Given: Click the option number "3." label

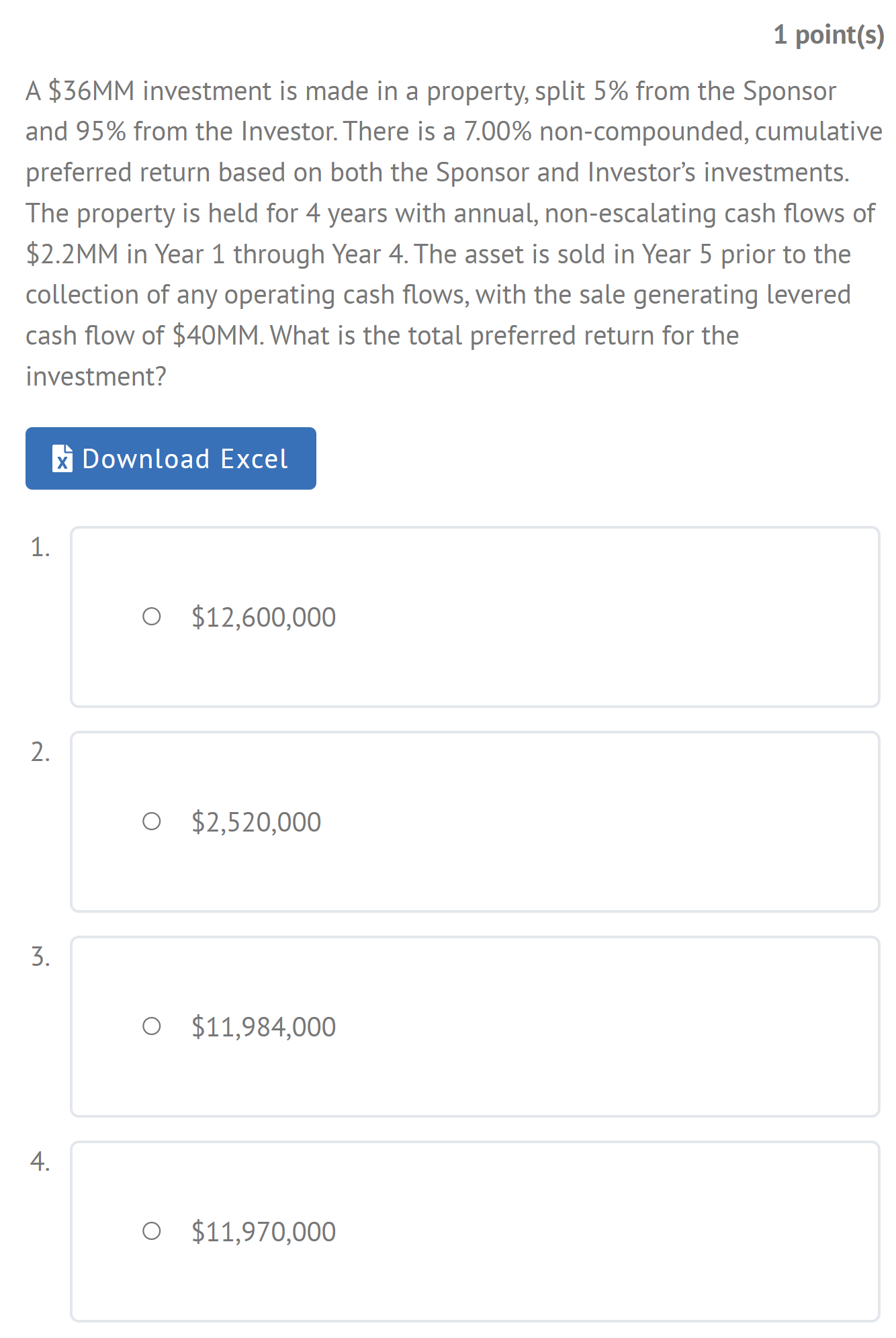Looking at the screenshot, I should click(x=40, y=956).
